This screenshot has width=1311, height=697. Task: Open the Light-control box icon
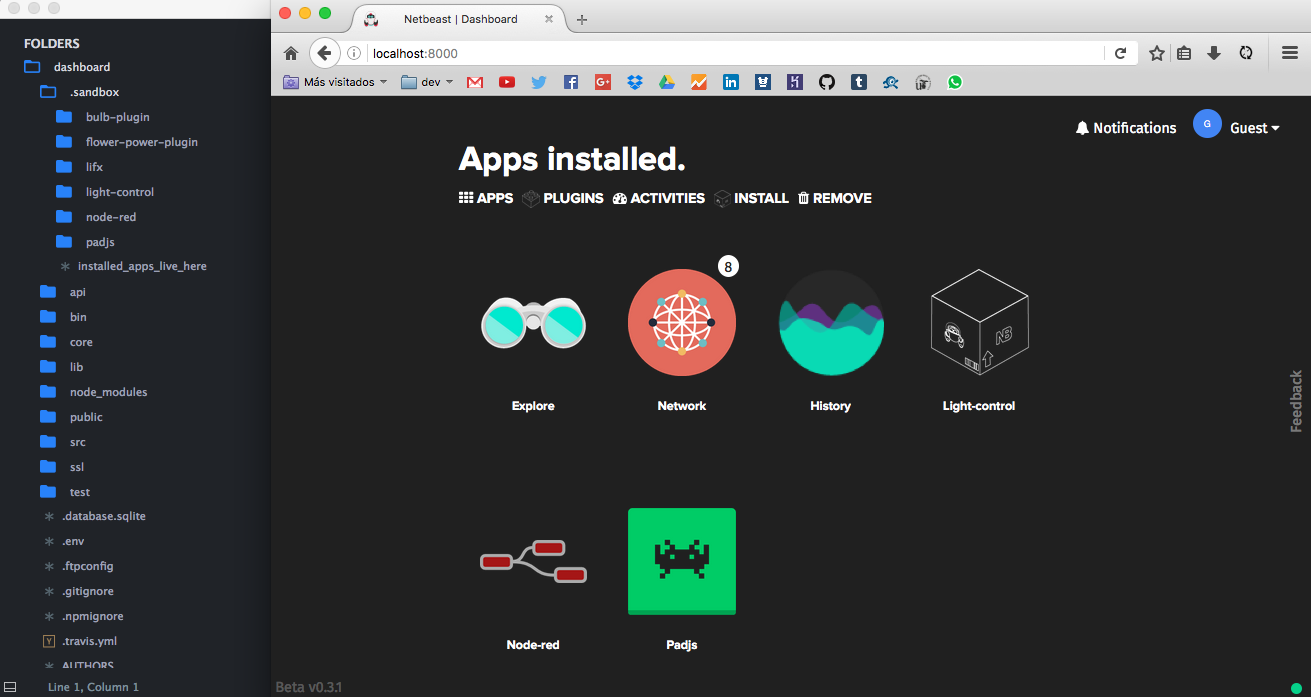[979, 323]
